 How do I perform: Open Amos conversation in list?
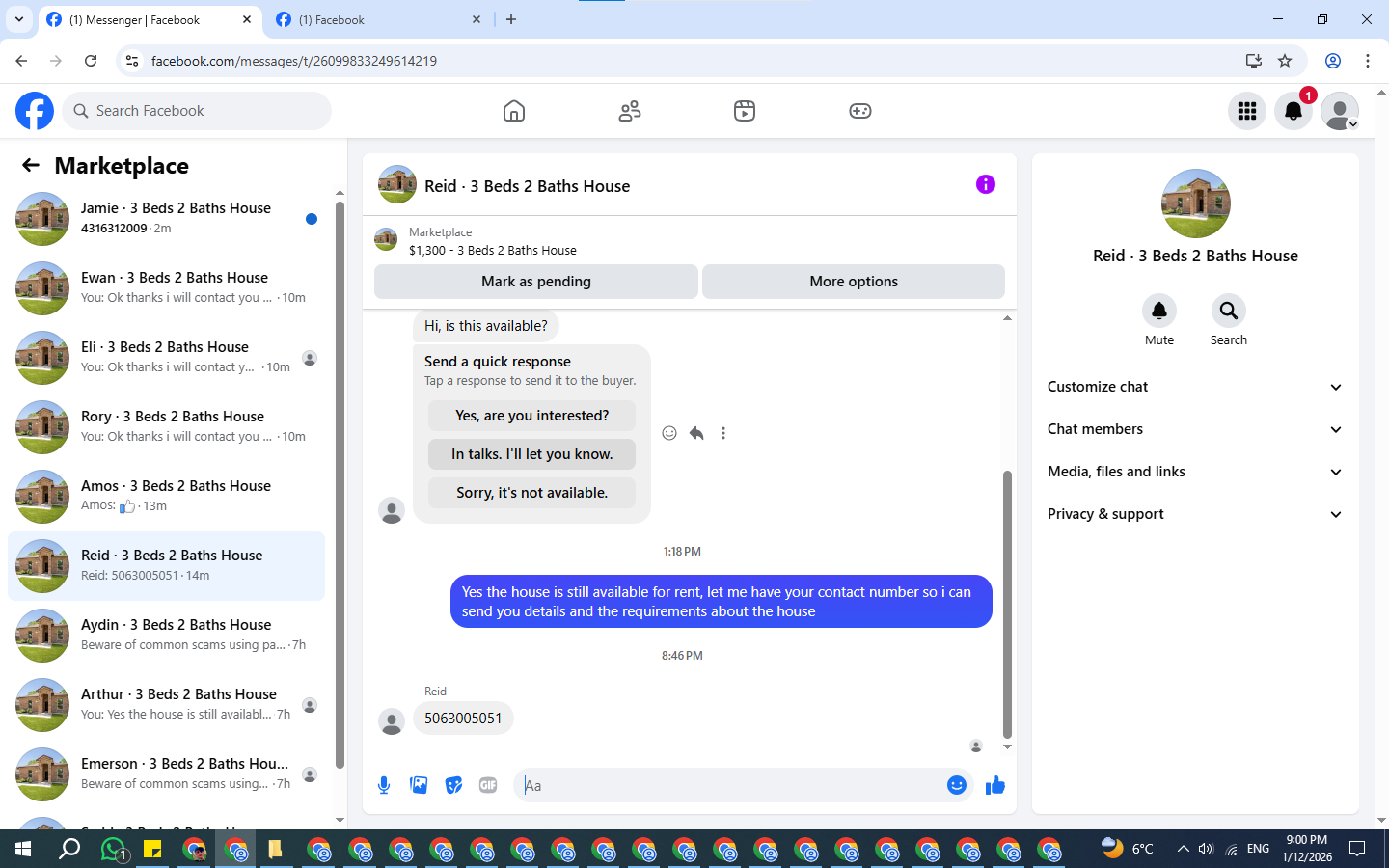pos(166,497)
